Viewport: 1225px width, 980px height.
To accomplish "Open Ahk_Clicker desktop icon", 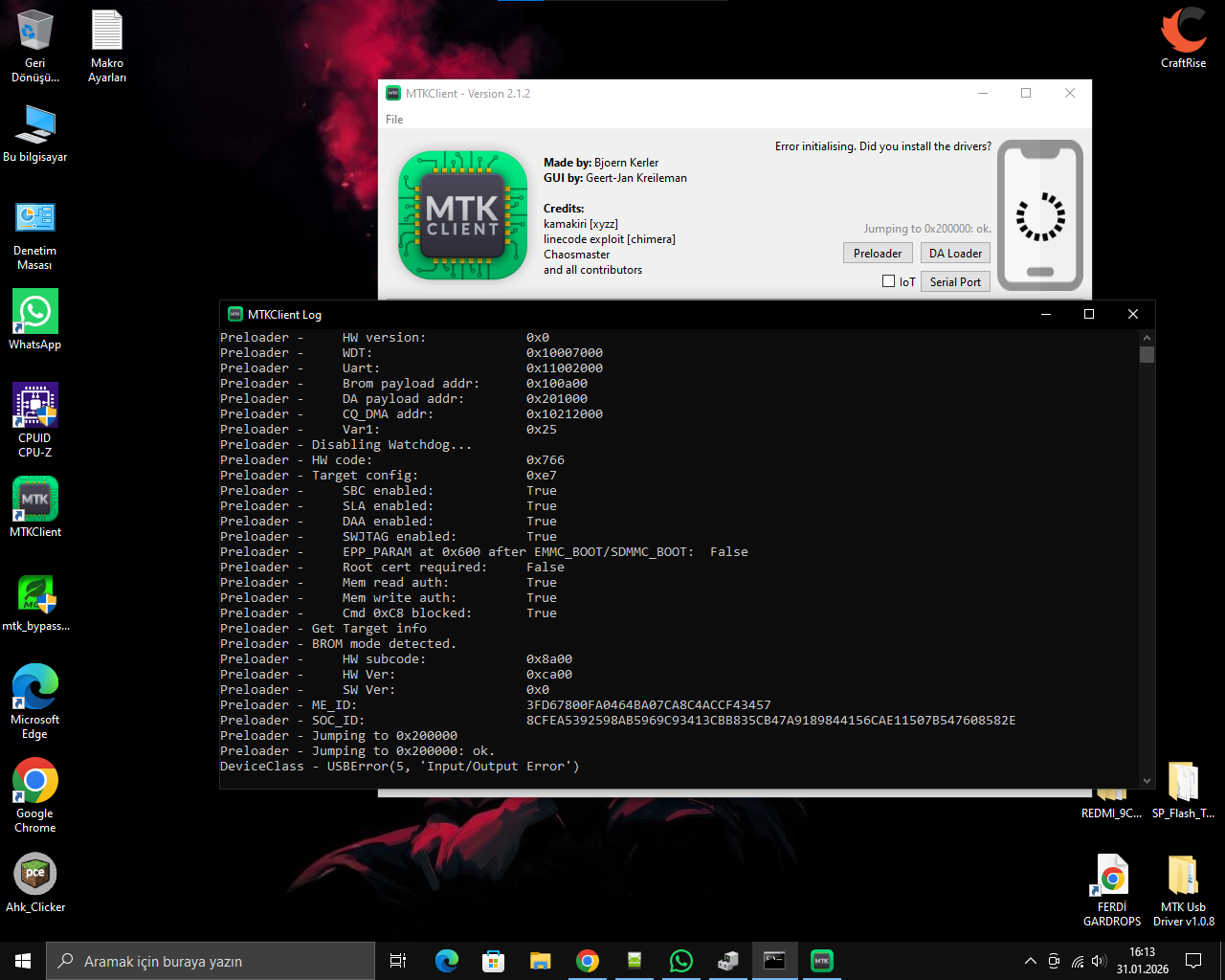I will [35, 882].
